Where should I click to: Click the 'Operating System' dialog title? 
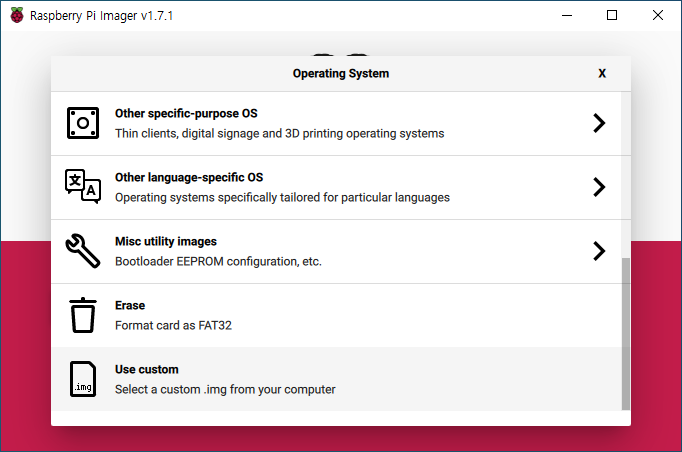click(x=341, y=74)
